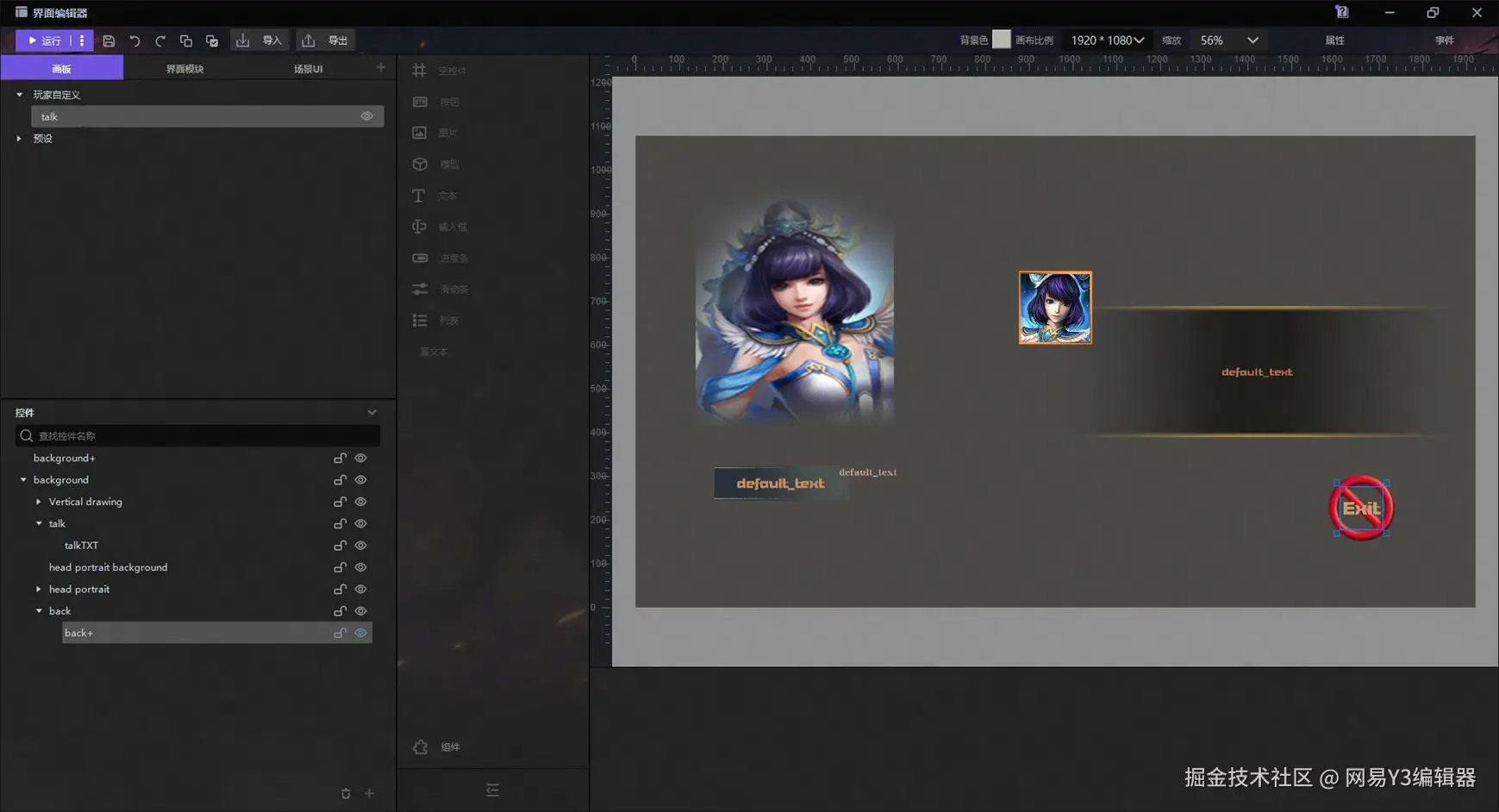Open the 背景色 background color swatch
The height and width of the screenshot is (812, 1499).
click(x=1001, y=40)
